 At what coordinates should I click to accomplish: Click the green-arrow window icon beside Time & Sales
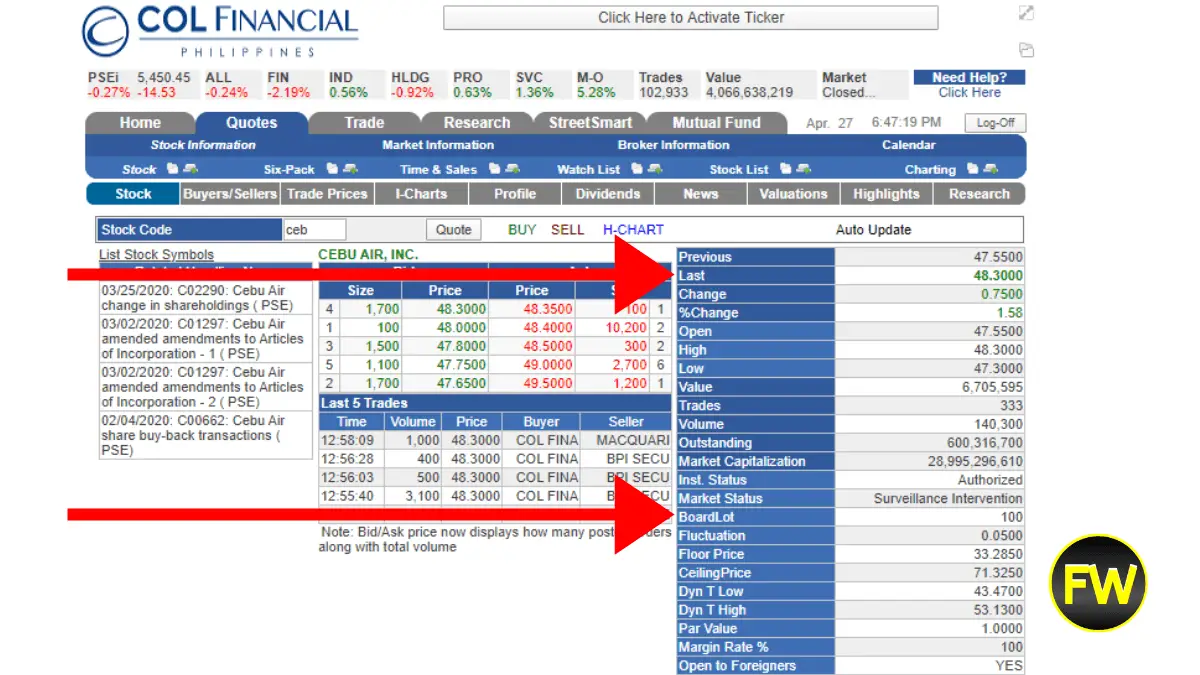click(512, 169)
